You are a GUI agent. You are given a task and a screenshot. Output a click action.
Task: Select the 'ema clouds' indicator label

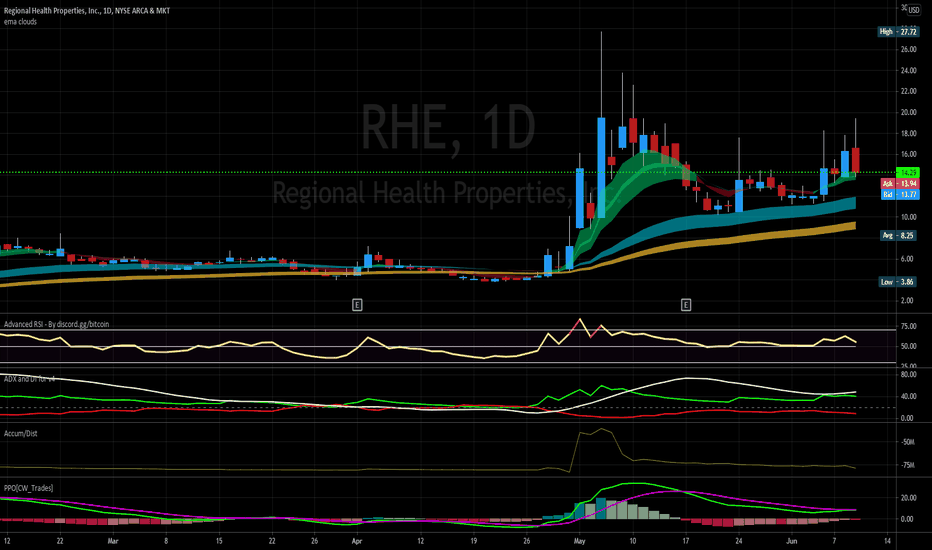[x=20, y=21]
